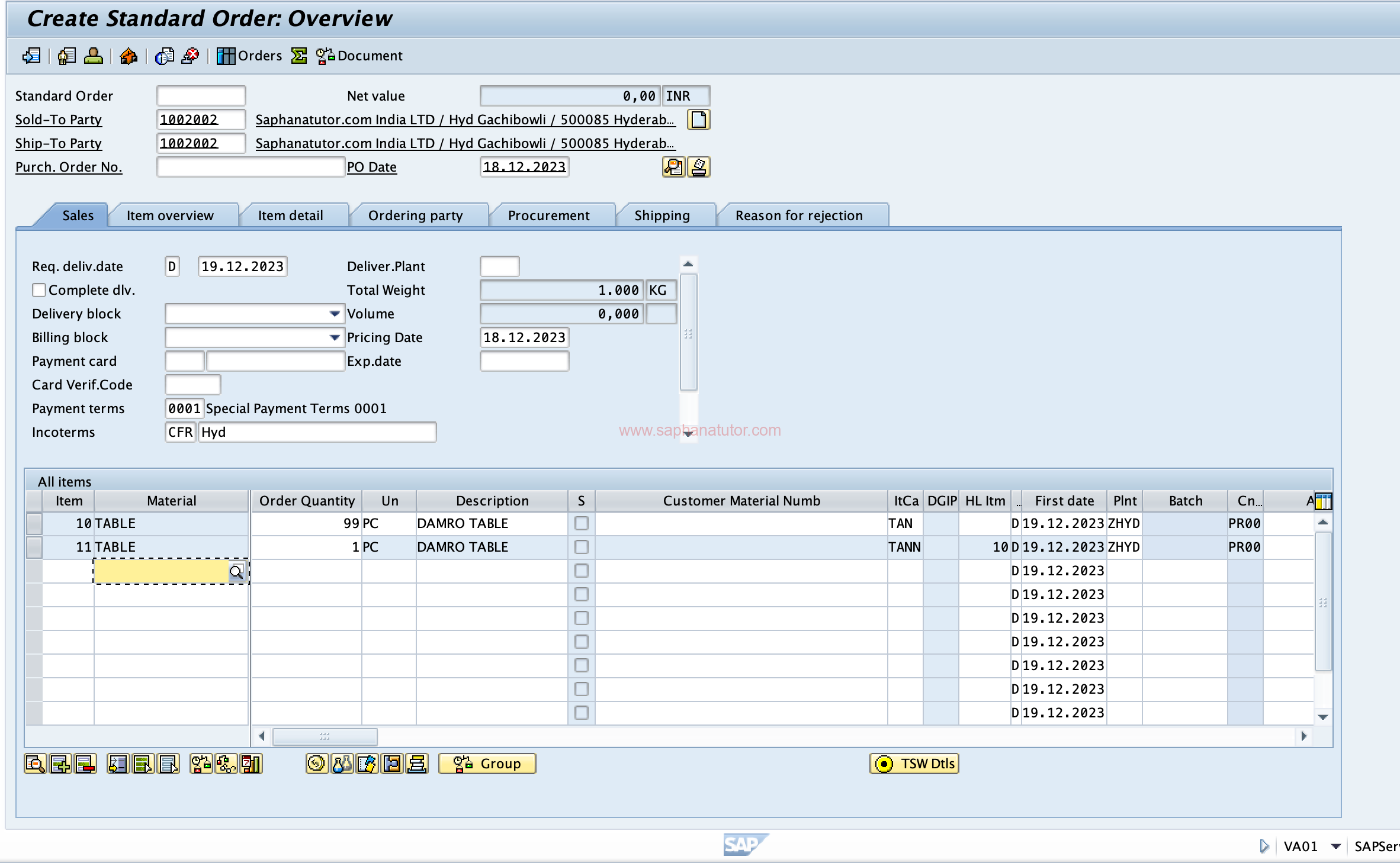Open the Ordering party tab
The width and height of the screenshot is (1400, 863).
pyautogui.click(x=415, y=215)
